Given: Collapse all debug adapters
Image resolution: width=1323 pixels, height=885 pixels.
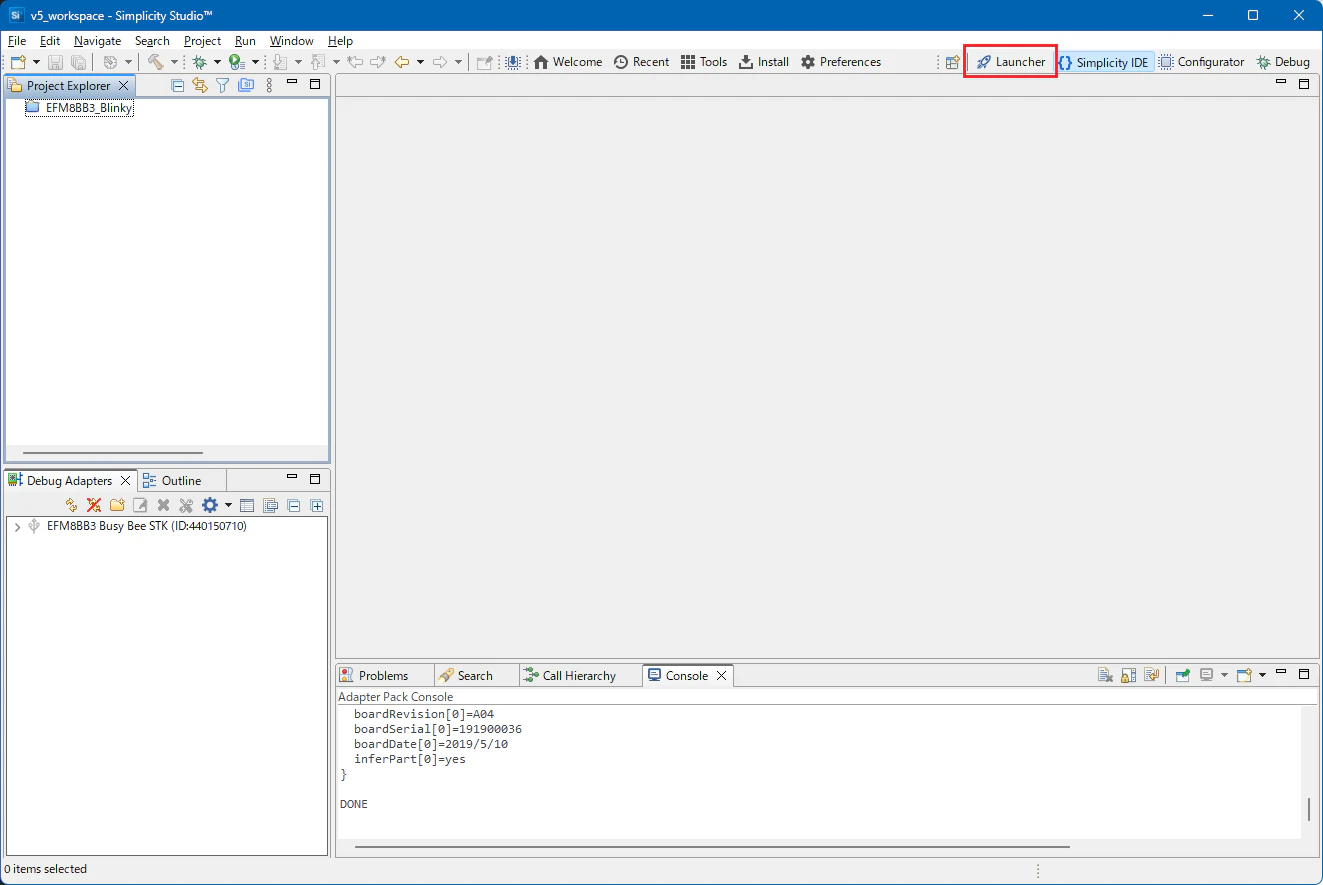Looking at the screenshot, I should tap(294, 506).
